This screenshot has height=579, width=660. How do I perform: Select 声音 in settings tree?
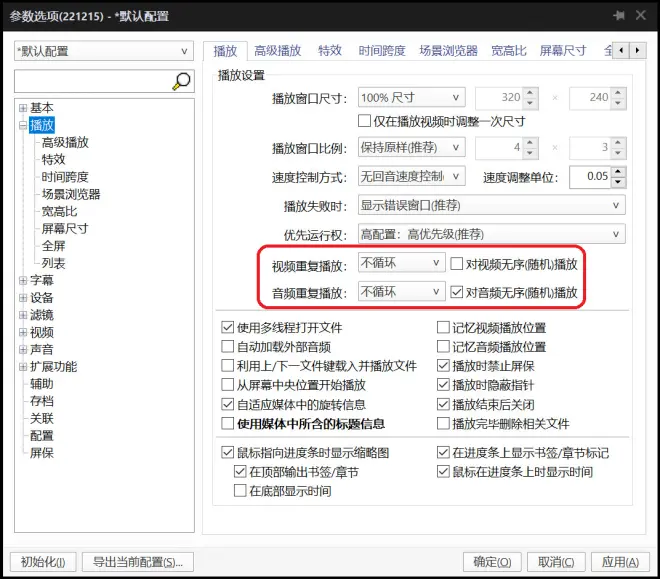coord(42,349)
